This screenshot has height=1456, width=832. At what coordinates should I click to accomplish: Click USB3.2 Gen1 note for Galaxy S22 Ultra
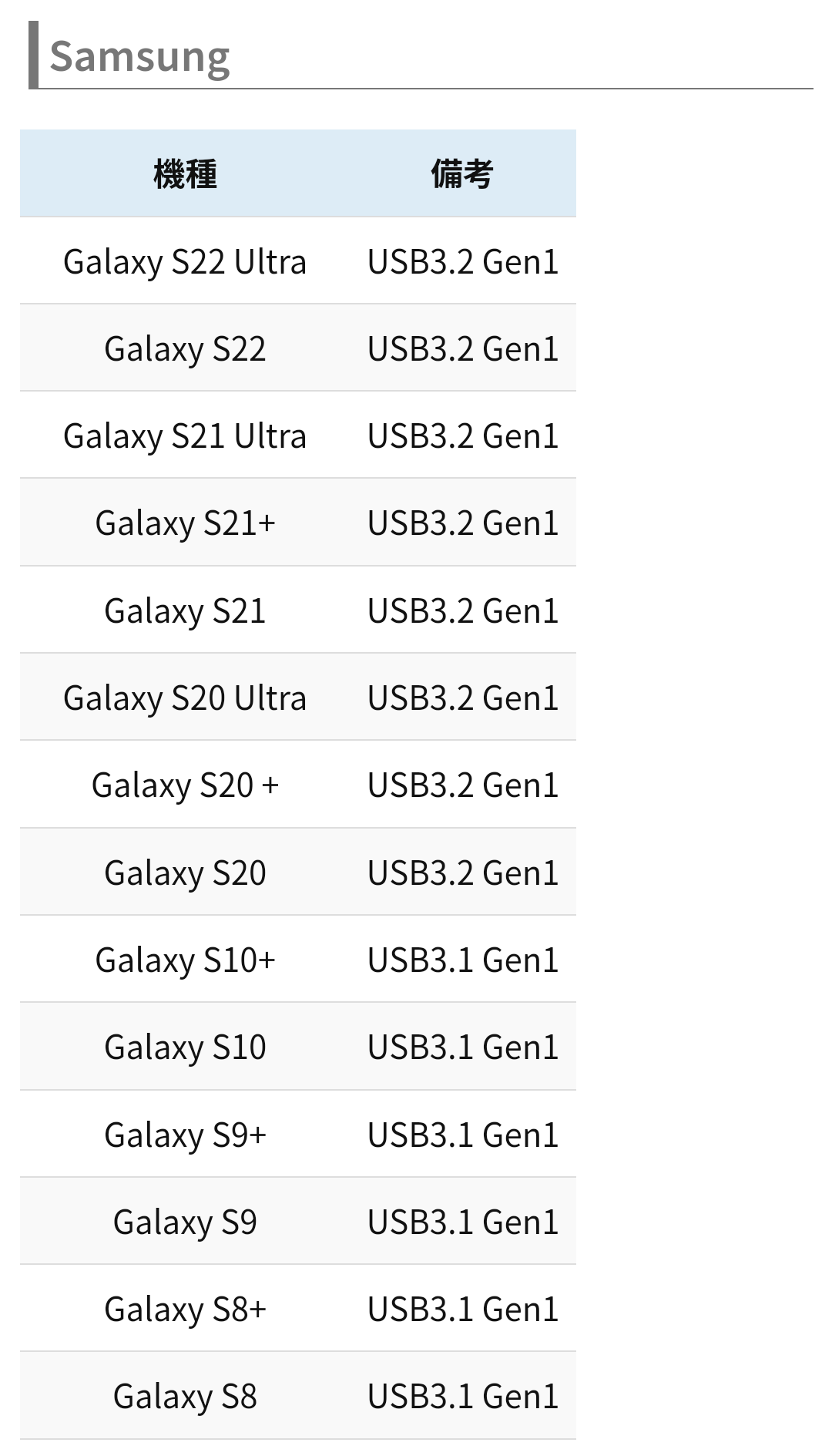point(462,262)
